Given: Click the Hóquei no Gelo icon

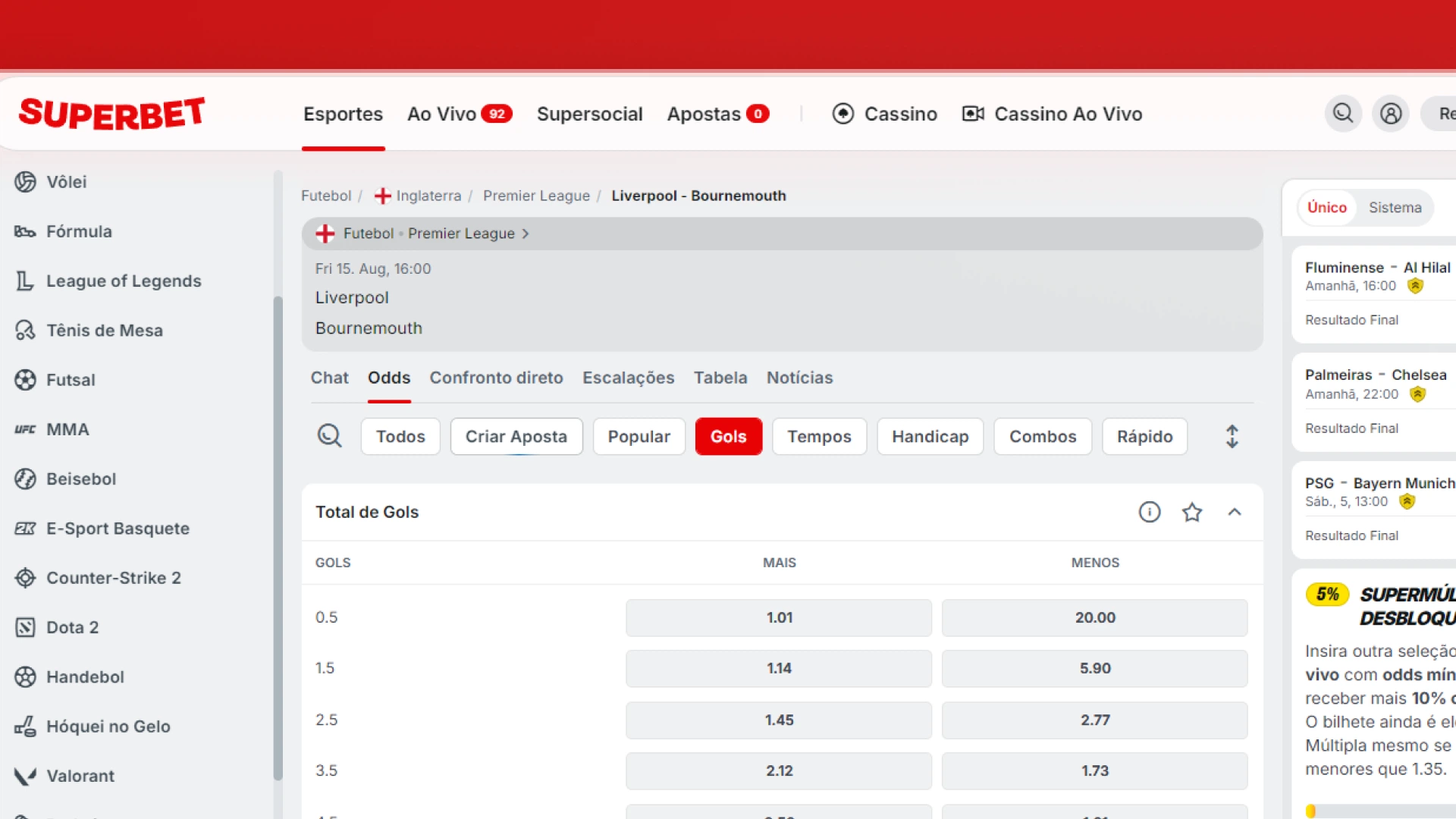Looking at the screenshot, I should point(25,726).
